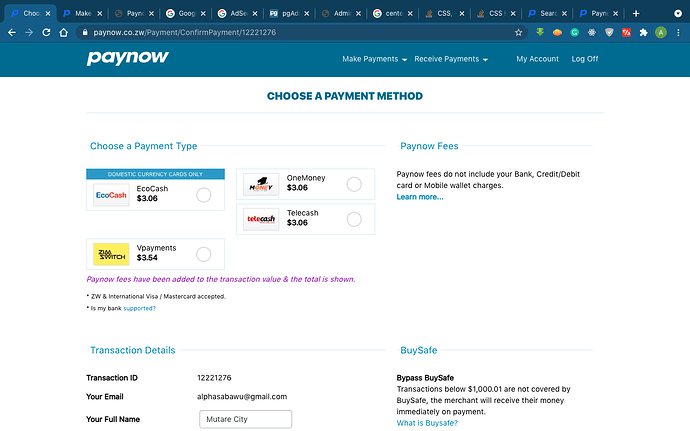The height and width of the screenshot is (431, 690).
Task: Open the Learn more fees link
Action: pos(420,197)
